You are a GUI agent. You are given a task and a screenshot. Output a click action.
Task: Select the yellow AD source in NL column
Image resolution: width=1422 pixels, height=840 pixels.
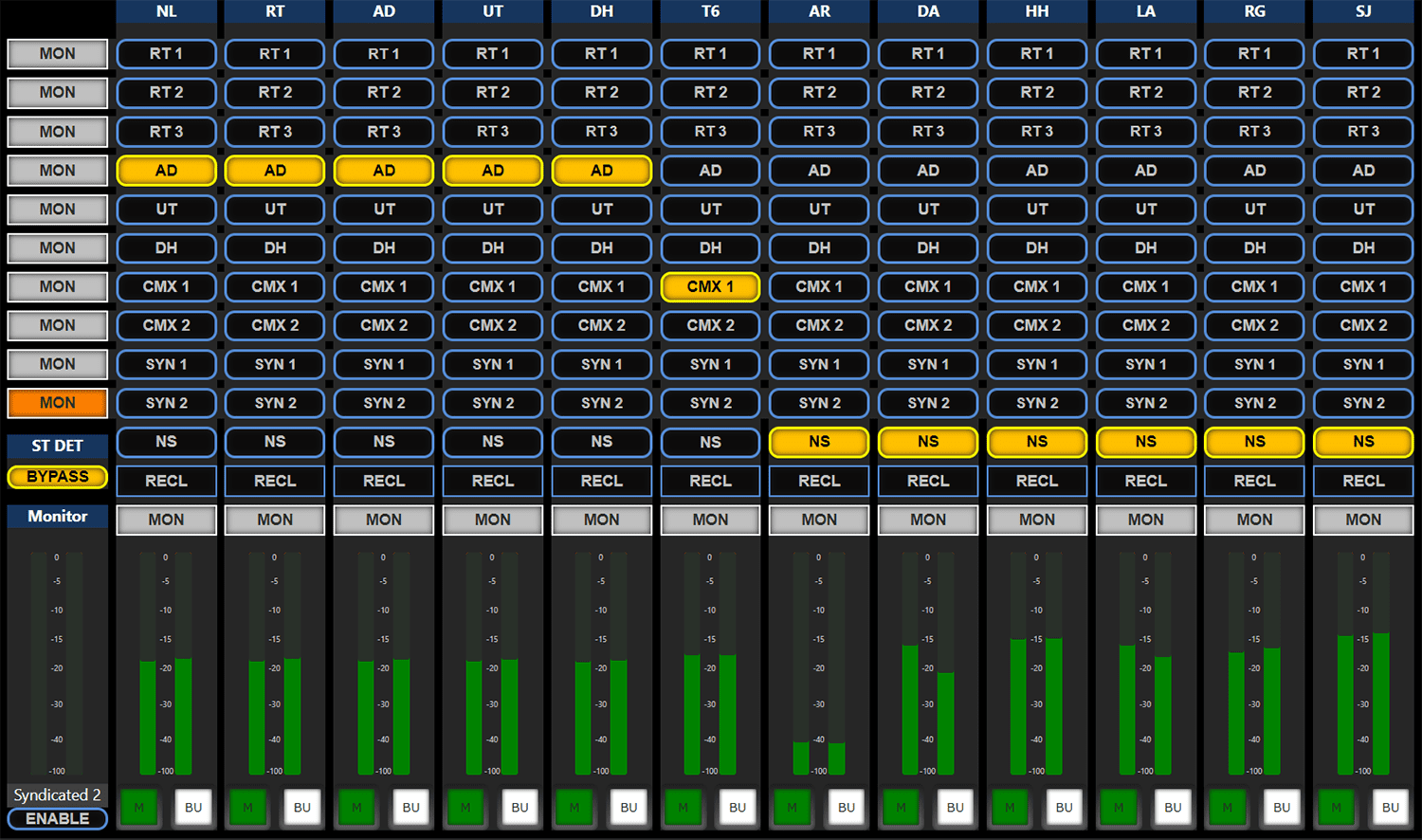(166, 171)
